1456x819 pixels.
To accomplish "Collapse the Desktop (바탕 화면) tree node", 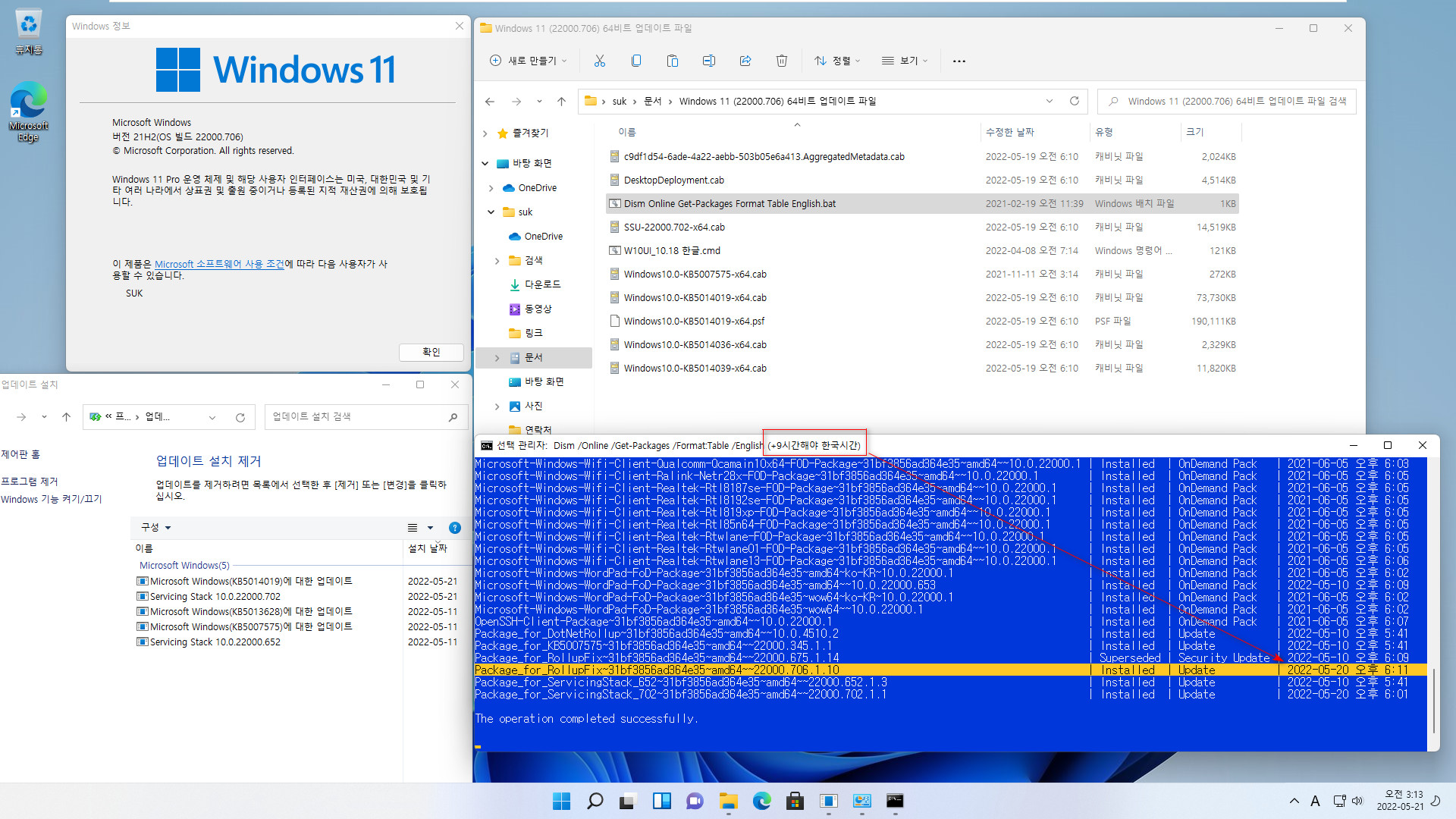I will click(x=485, y=164).
